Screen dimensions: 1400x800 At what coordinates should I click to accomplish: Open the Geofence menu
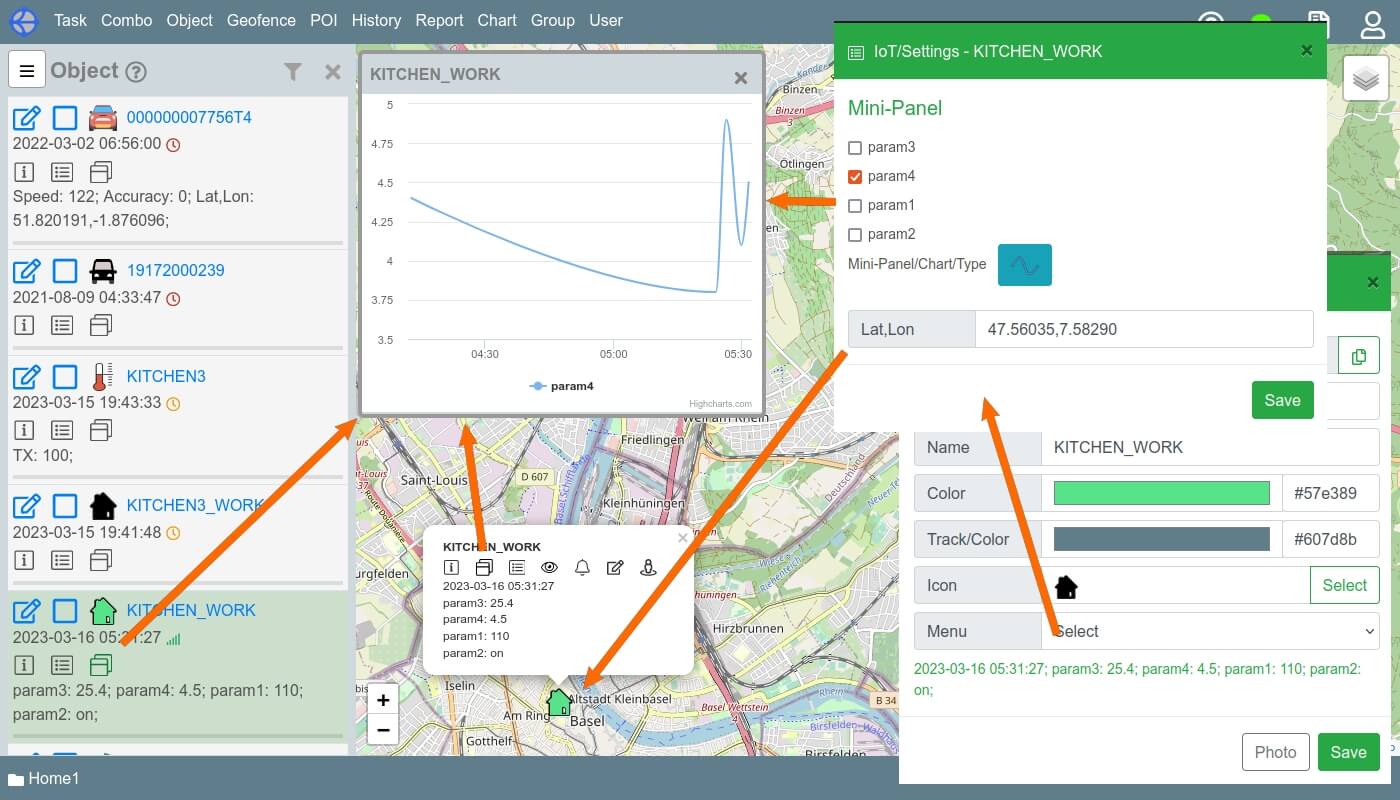click(x=261, y=20)
